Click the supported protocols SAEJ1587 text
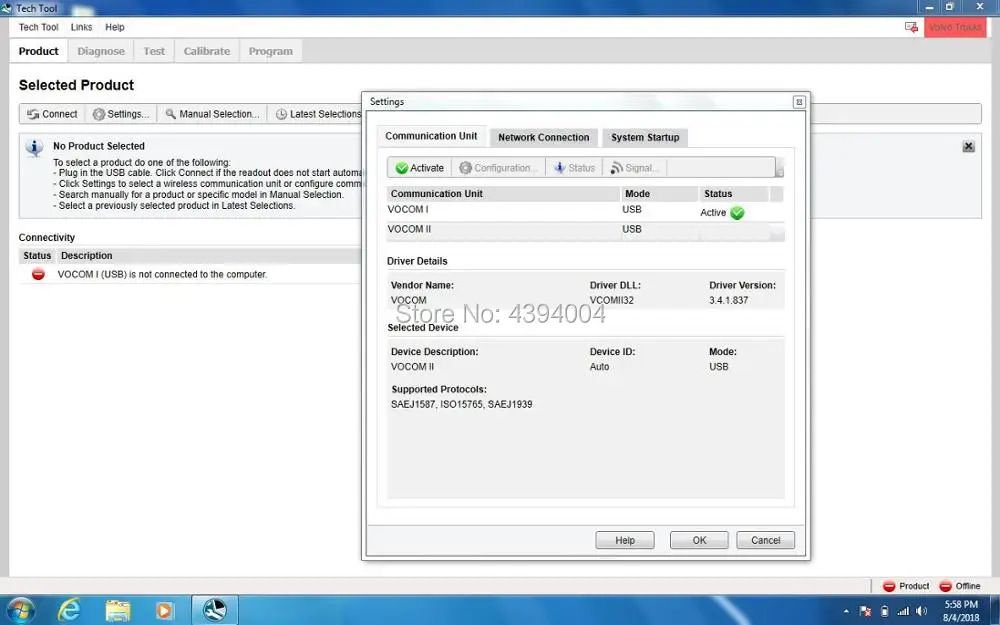 click(x=461, y=404)
